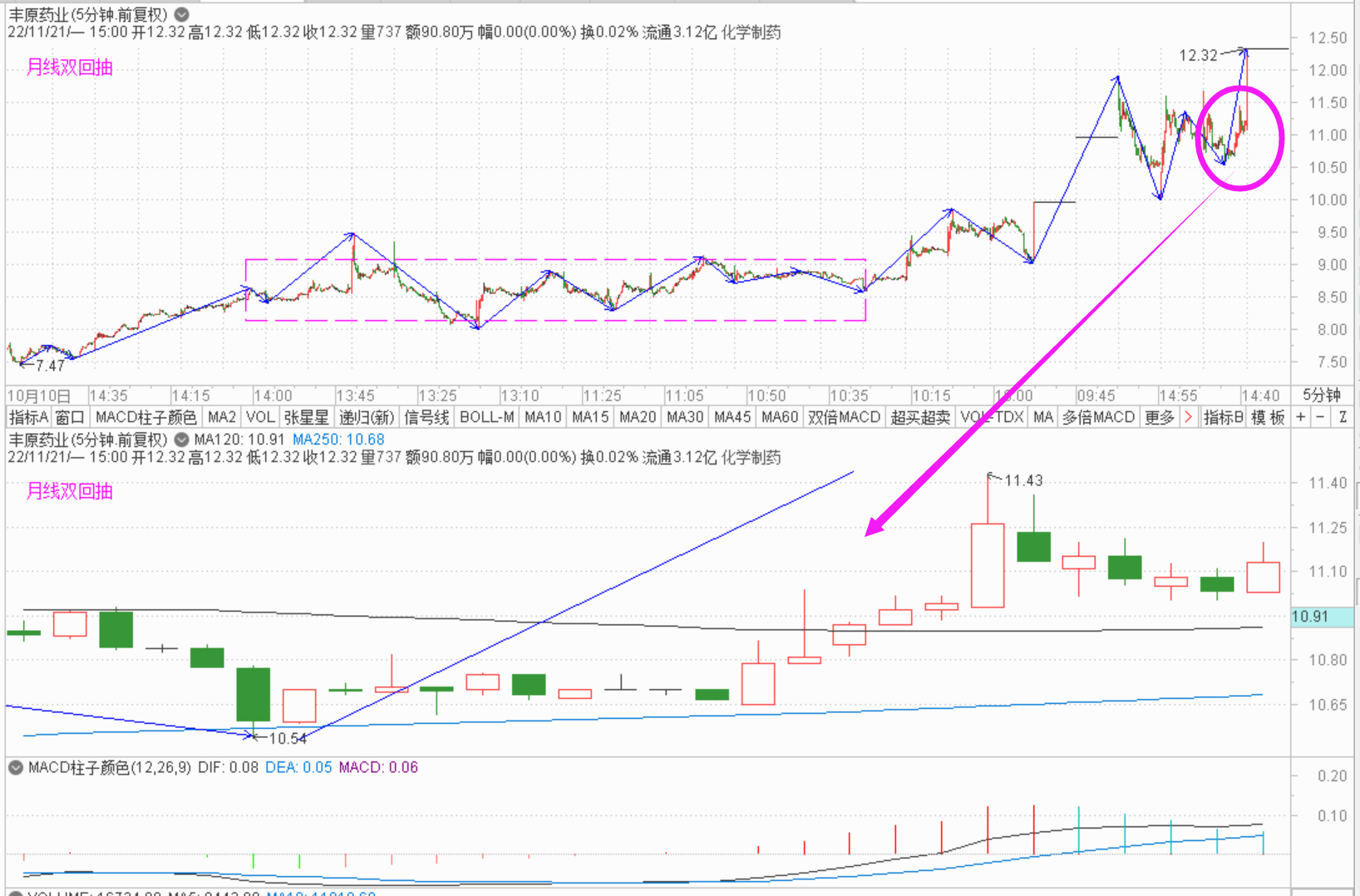This screenshot has height=896, width=1360.
Task: Switch to MA60 indicator tab
Action: click(x=781, y=417)
